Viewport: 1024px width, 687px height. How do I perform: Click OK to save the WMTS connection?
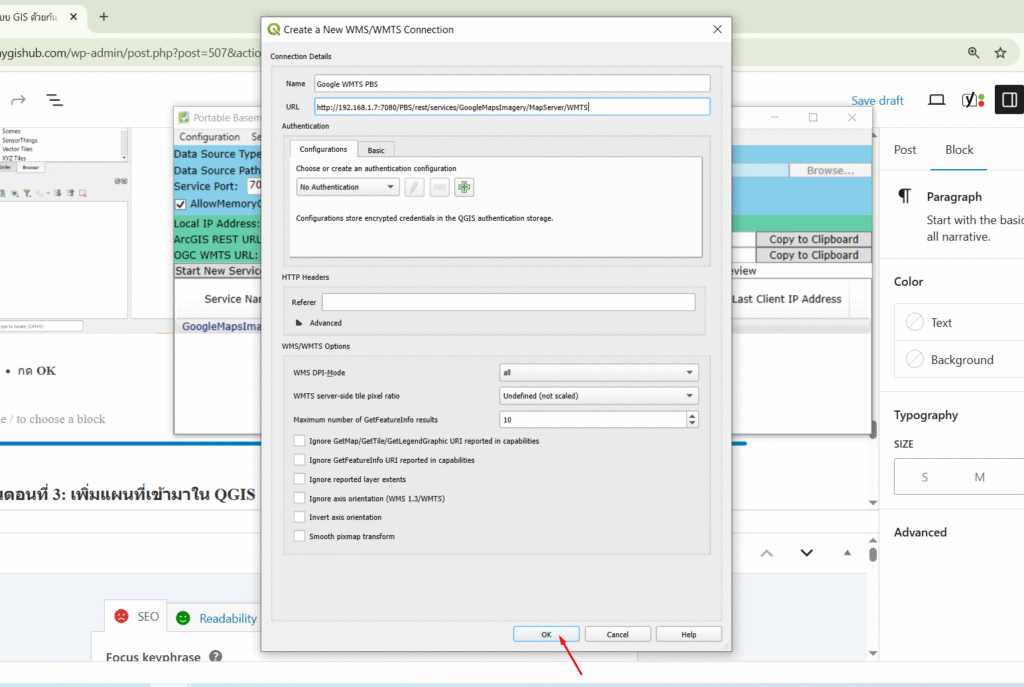[x=546, y=634]
